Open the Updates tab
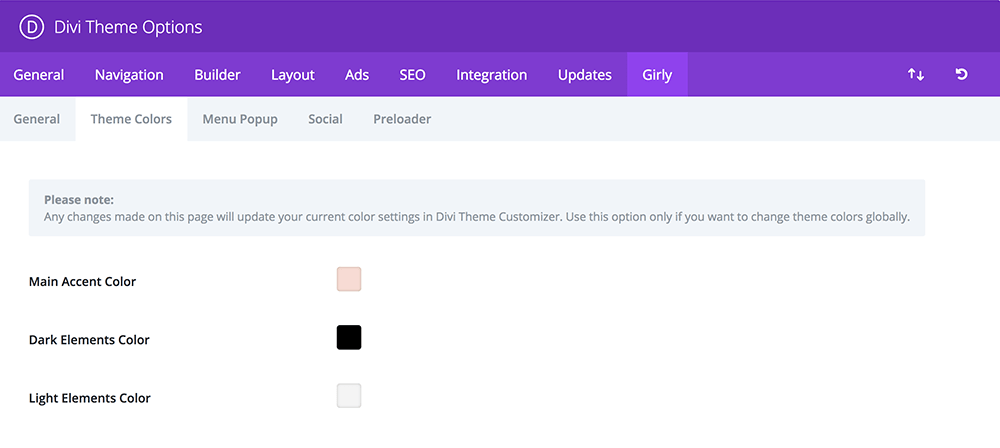 [585, 75]
